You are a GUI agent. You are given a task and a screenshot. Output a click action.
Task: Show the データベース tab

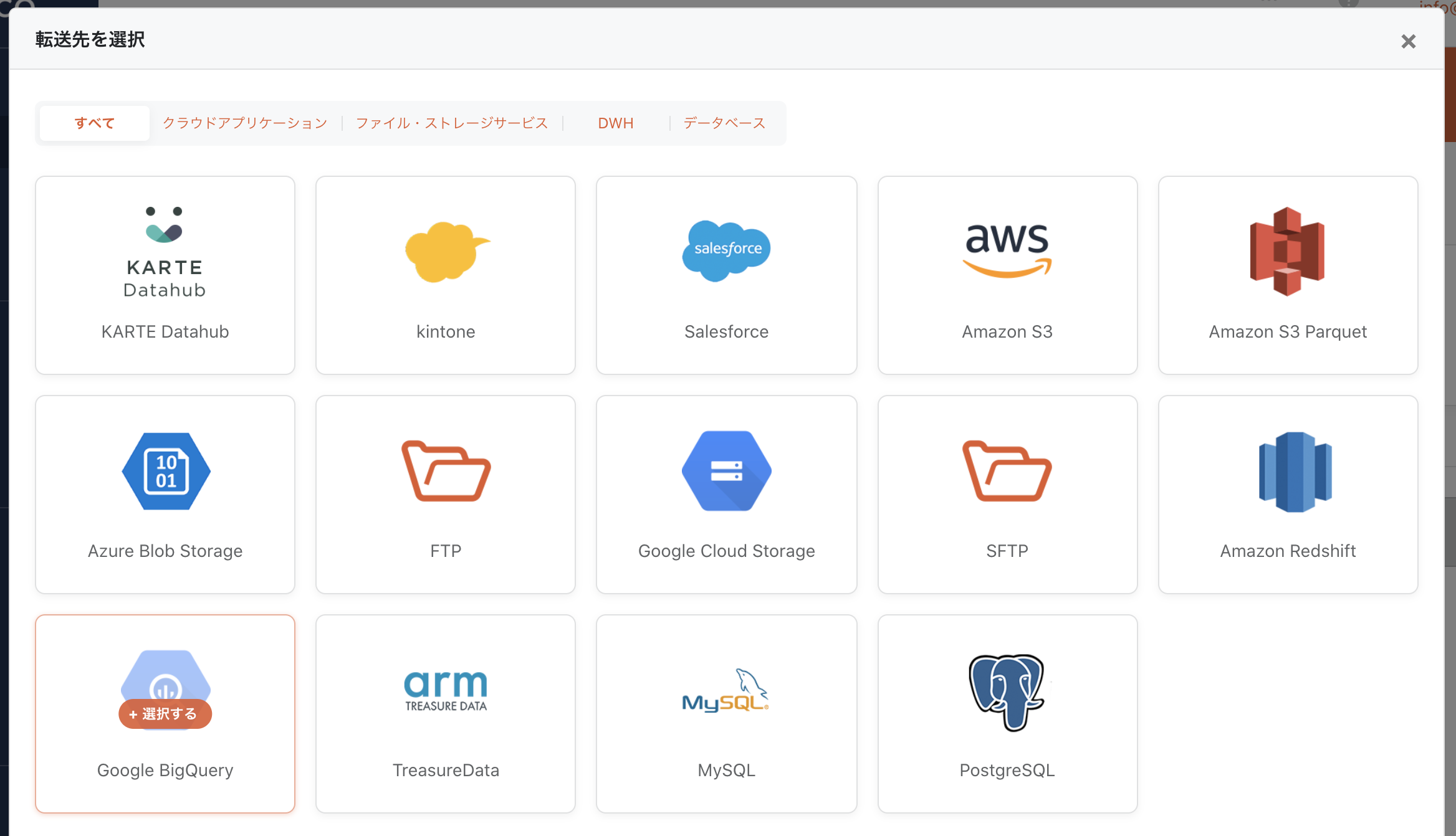click(724, 123)
